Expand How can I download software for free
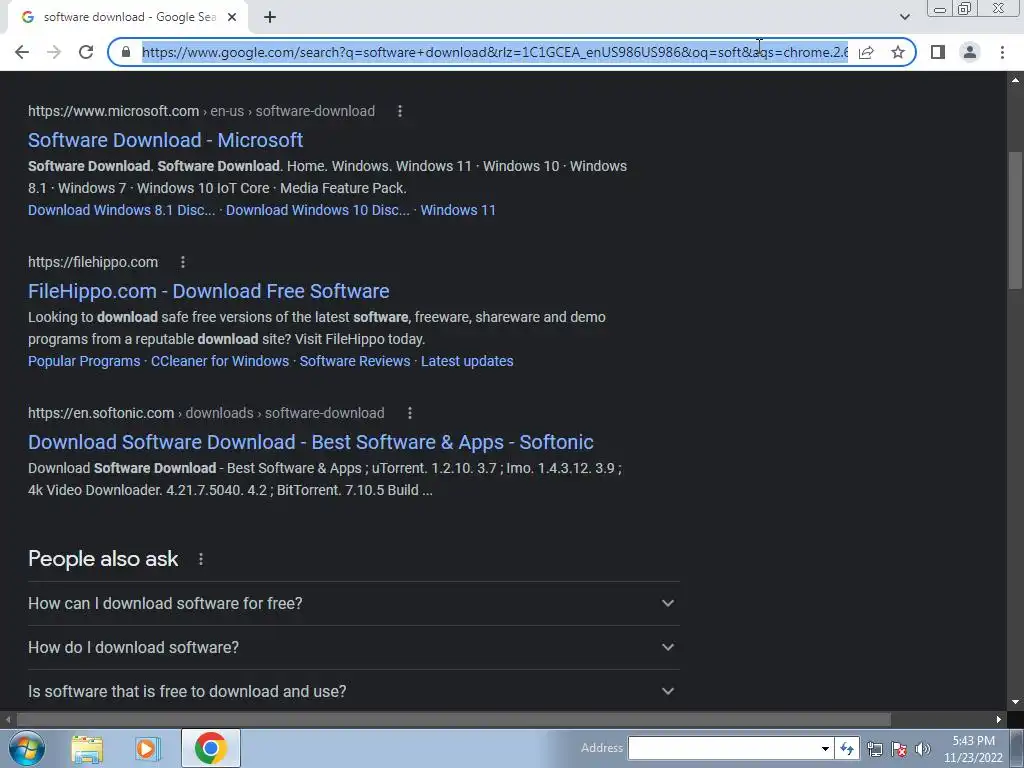 (x=353, y=603)
